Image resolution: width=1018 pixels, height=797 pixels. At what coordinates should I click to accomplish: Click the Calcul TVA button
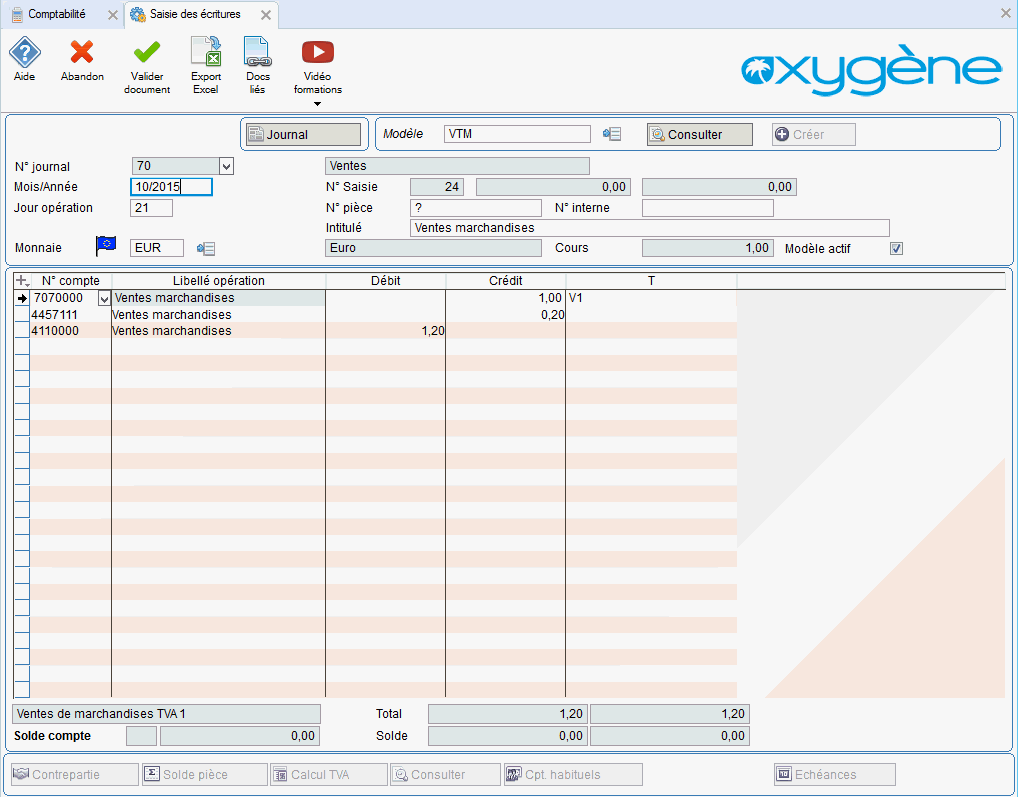pos(329,774)
